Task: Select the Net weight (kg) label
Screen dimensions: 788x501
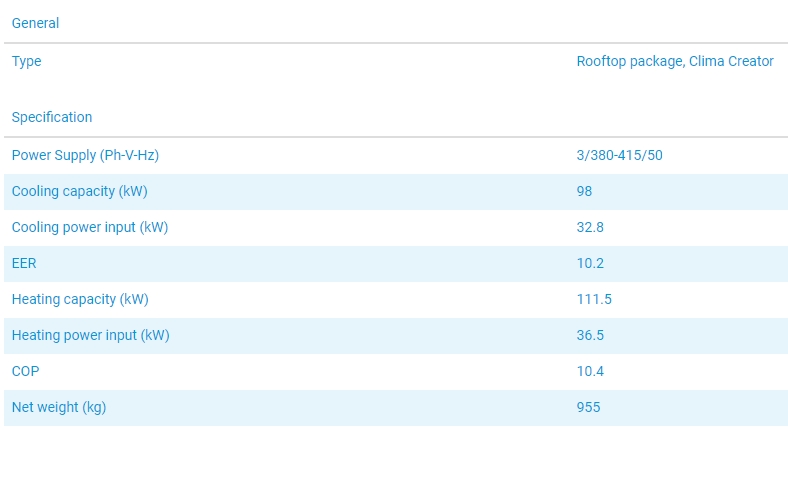Action: point(59,407)
